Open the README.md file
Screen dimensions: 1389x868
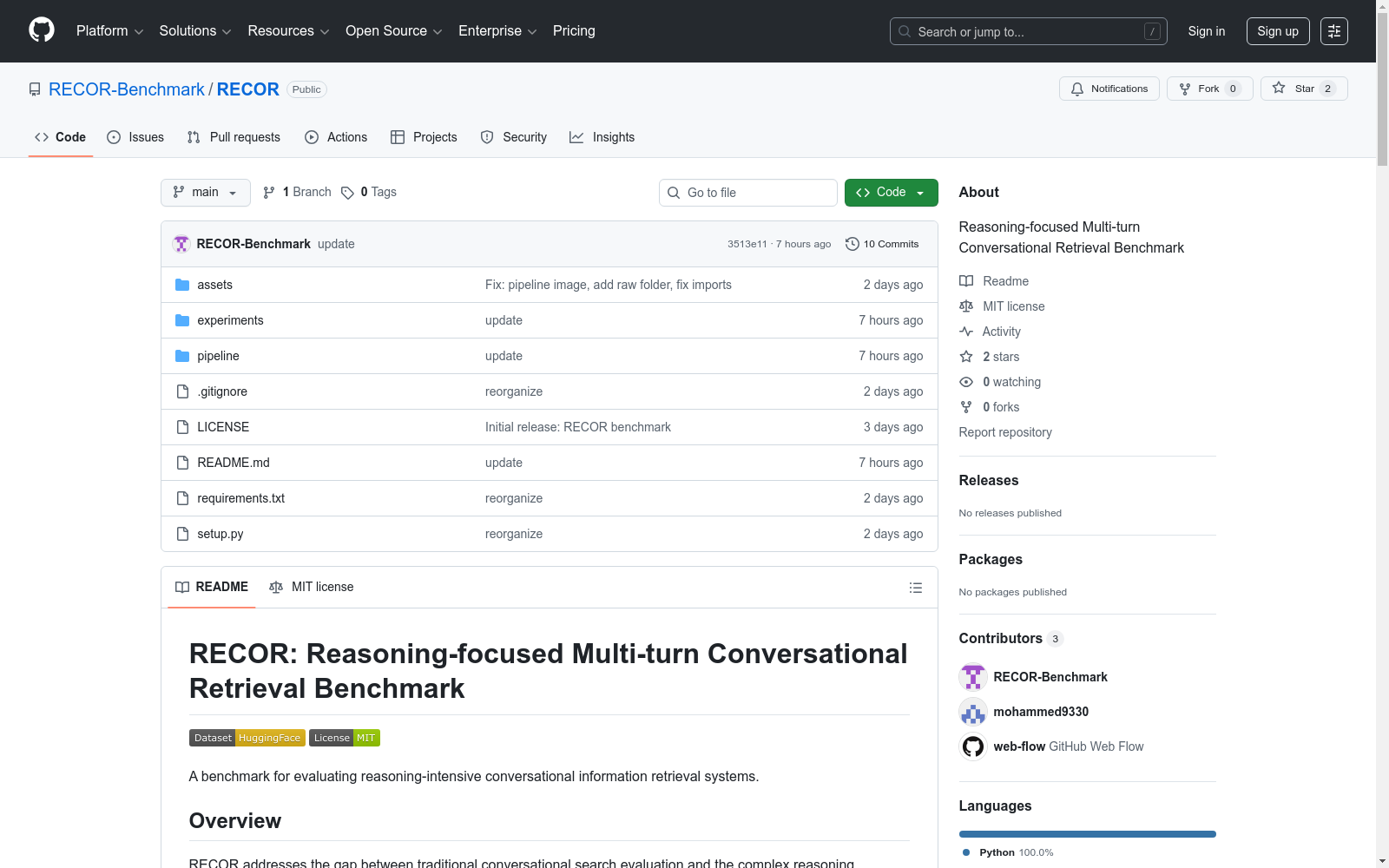click(x=234, y=463)
